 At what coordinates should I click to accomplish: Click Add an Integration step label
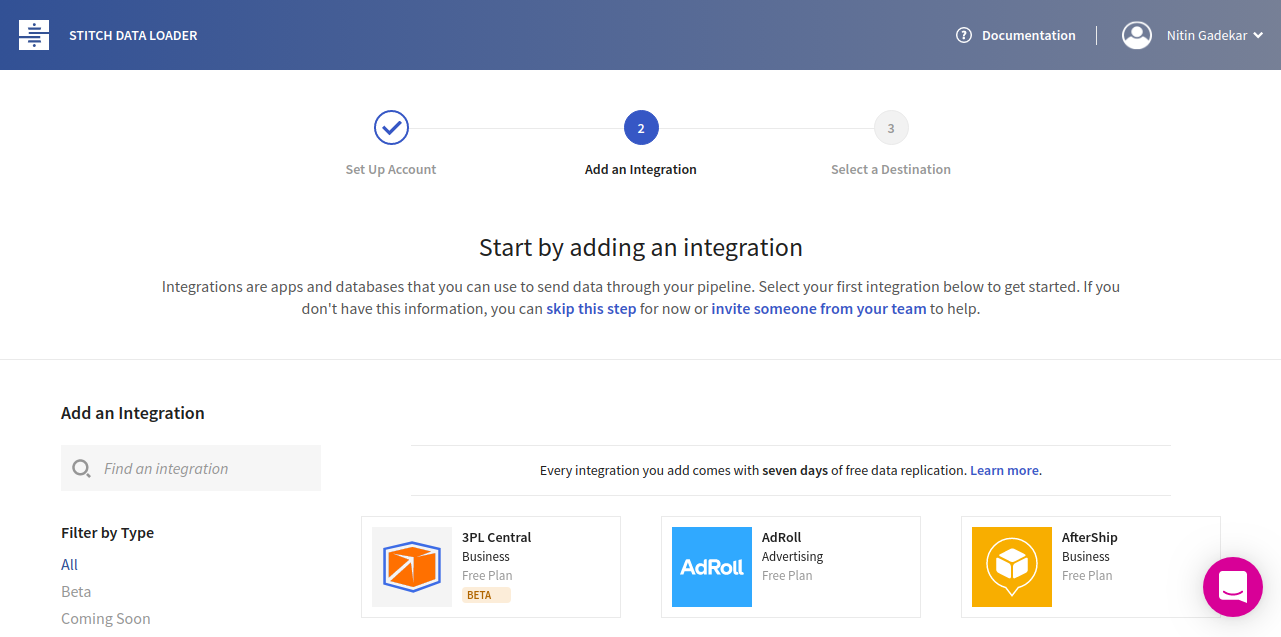click(x=641, y=170)
